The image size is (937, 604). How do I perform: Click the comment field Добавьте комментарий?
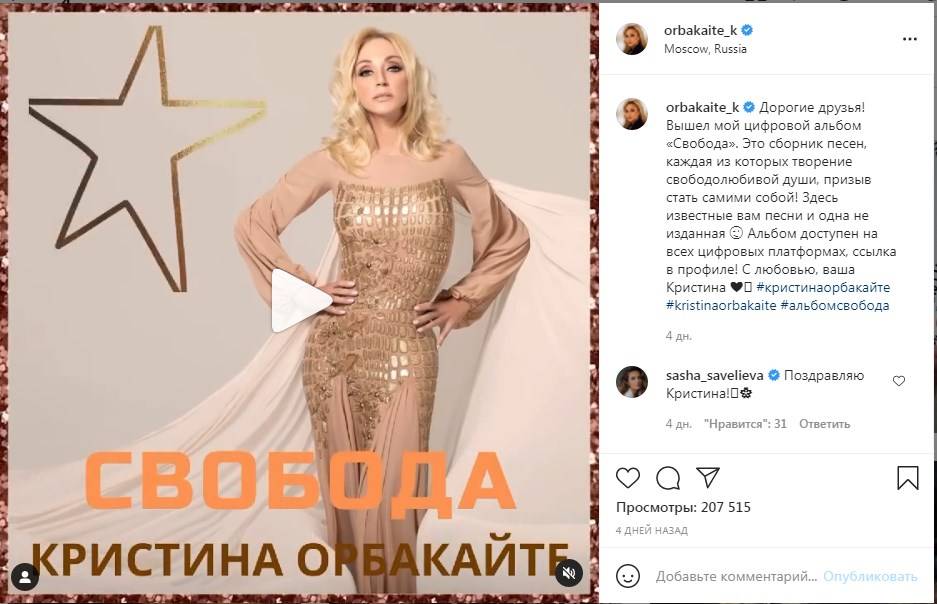point(736,577)
